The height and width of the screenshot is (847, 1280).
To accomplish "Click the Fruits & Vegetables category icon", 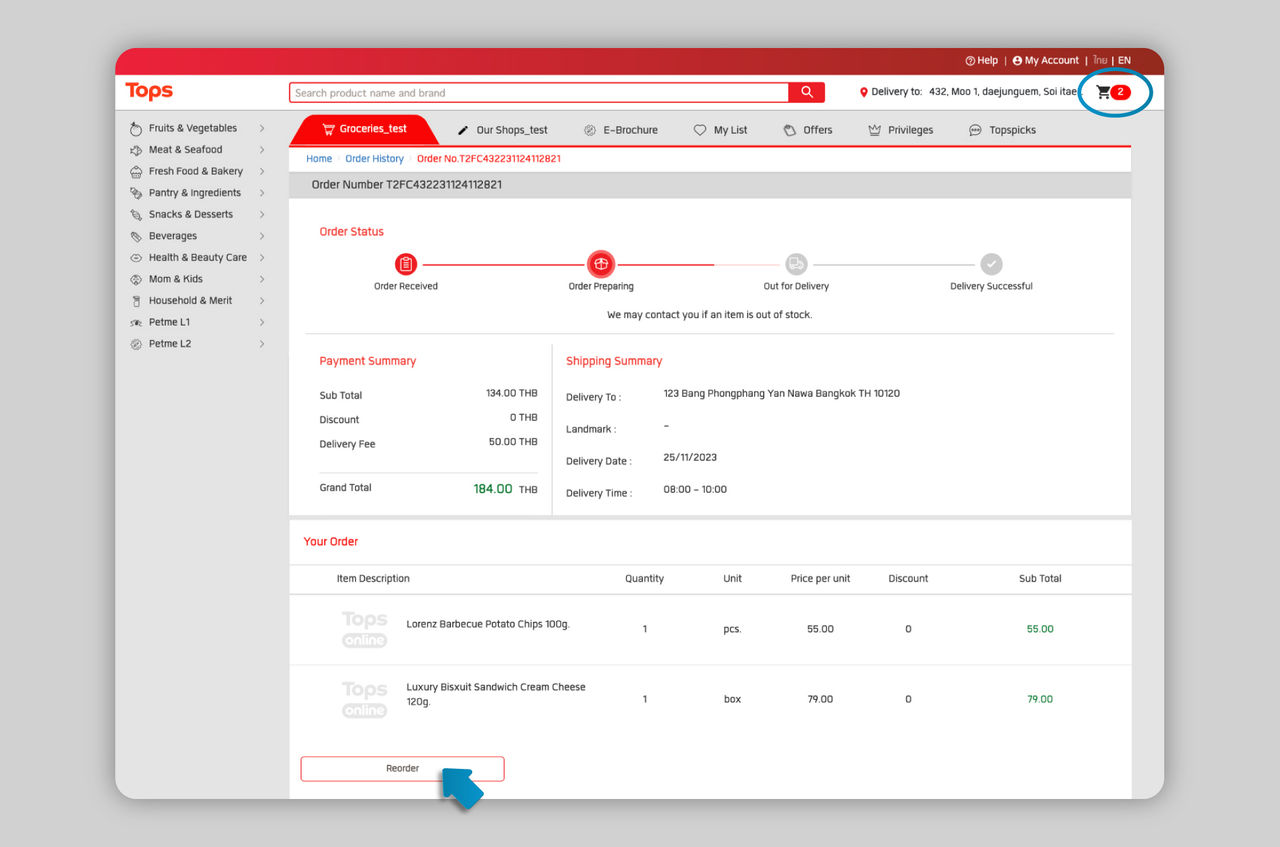I will click(x=137, y=128).
